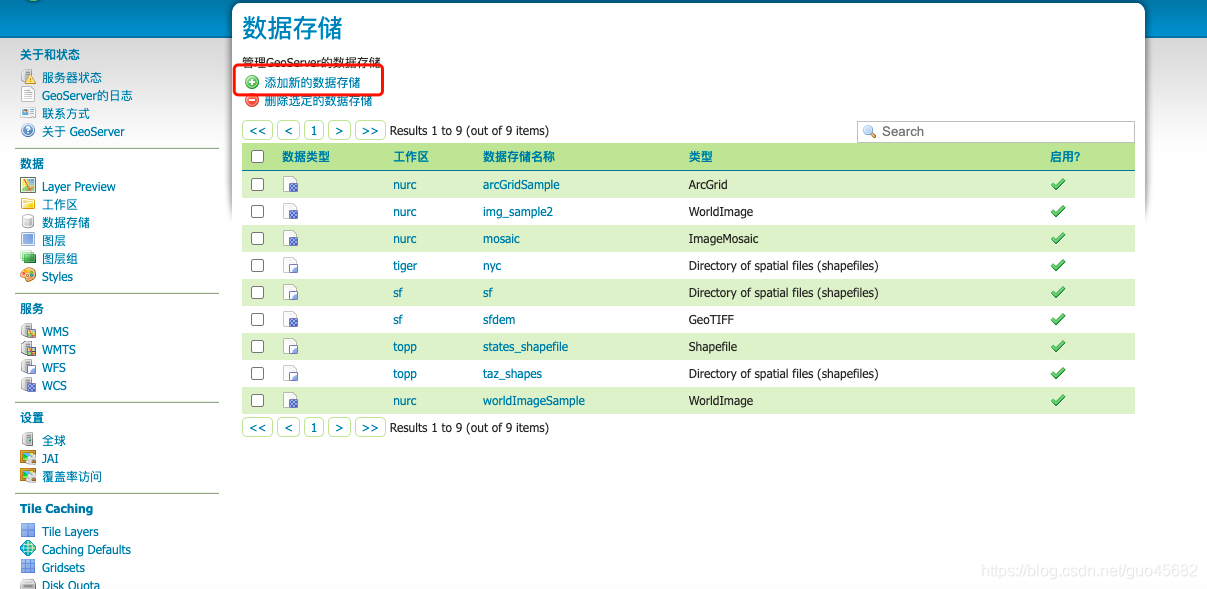Click the data stores cylinder icon
The height and width of the screenshot is (589, 1207).
coord(28,222)
